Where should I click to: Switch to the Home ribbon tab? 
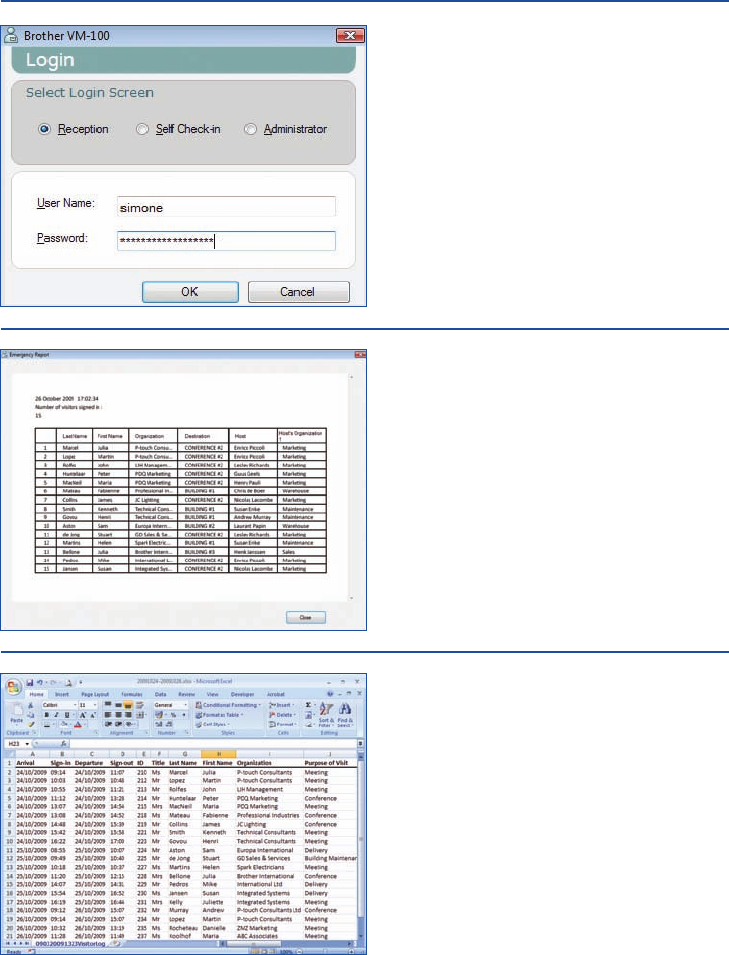click(x=37, y=694)
